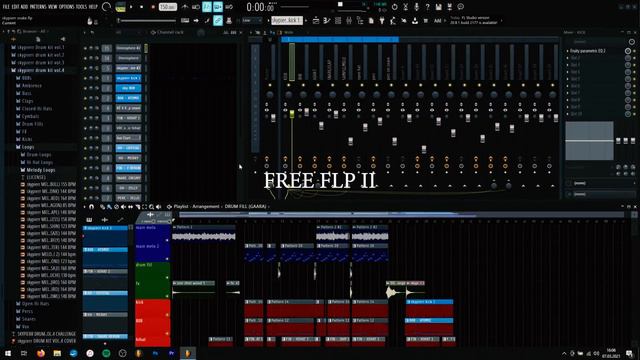Image resolution: width=640 pixels, height=360 pixels.
Task: Open the playlist view icon in toolbar
Action: coord(316,20)
